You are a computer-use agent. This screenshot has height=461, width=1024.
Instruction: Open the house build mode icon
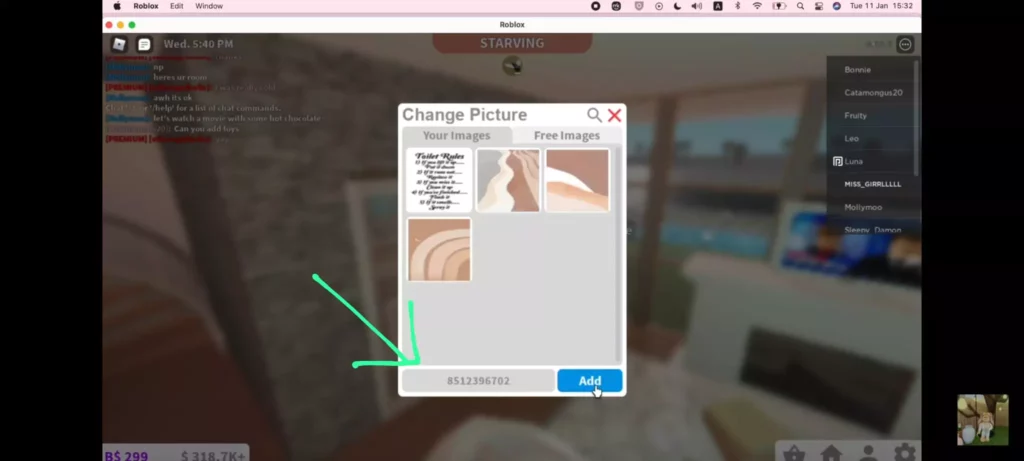pyautogui.click(x=831, y=453)
